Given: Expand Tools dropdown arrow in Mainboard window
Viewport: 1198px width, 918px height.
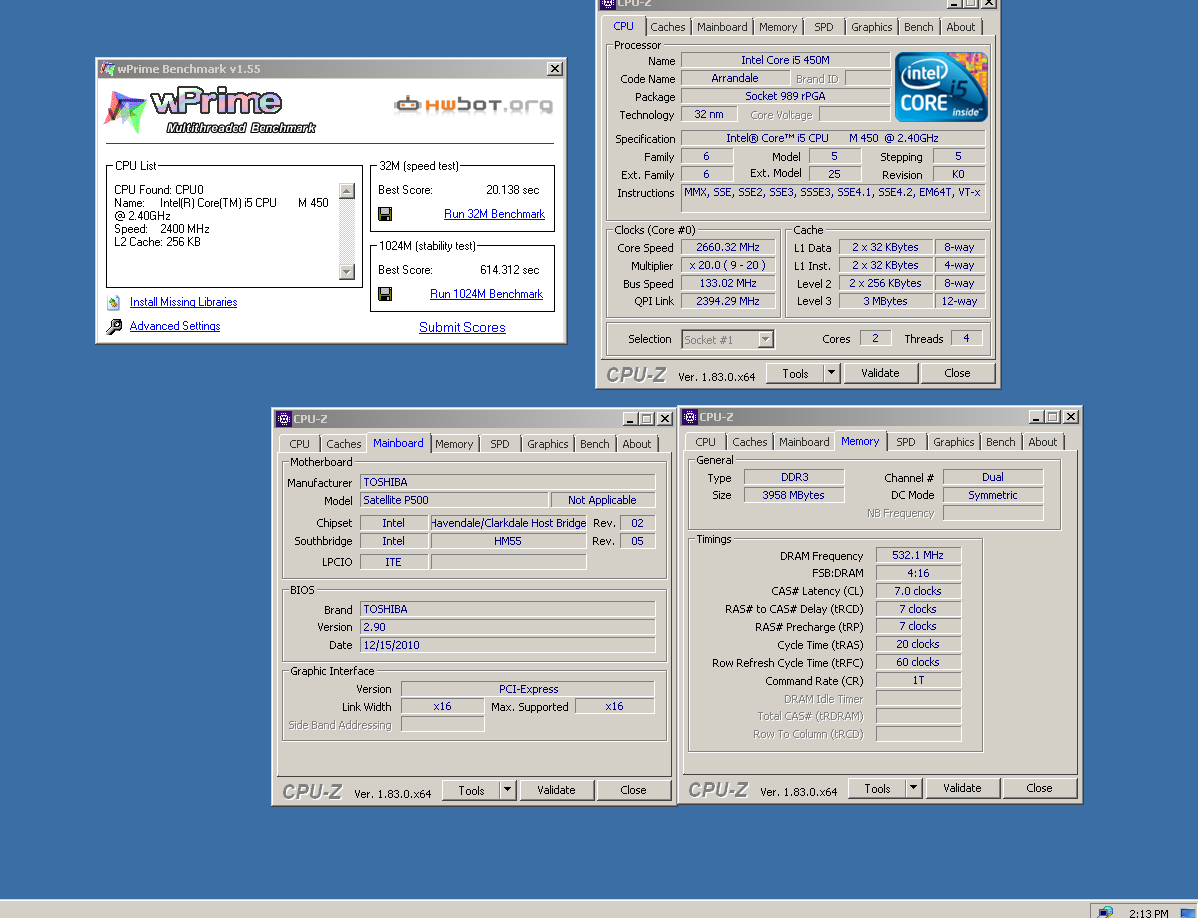Looking at the screenshot, I should 507,790.
